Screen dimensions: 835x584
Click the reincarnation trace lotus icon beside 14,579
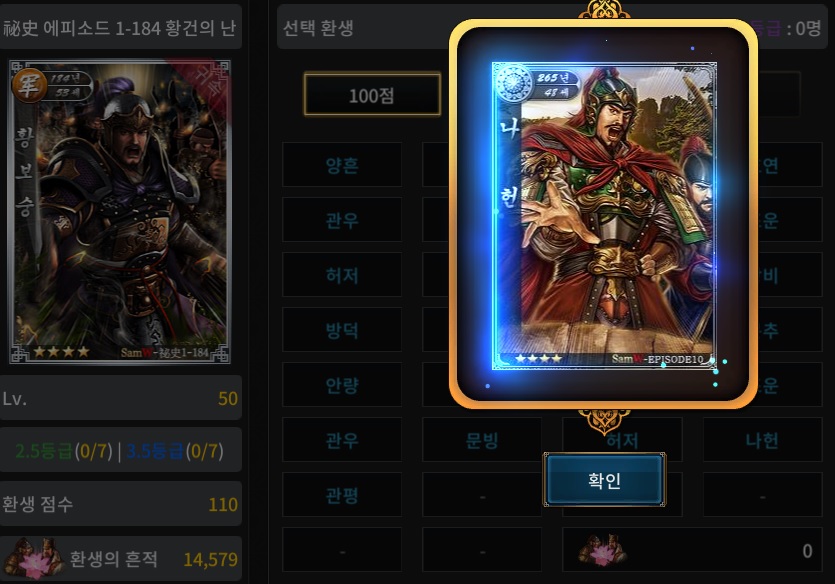[x=33, y=558]
